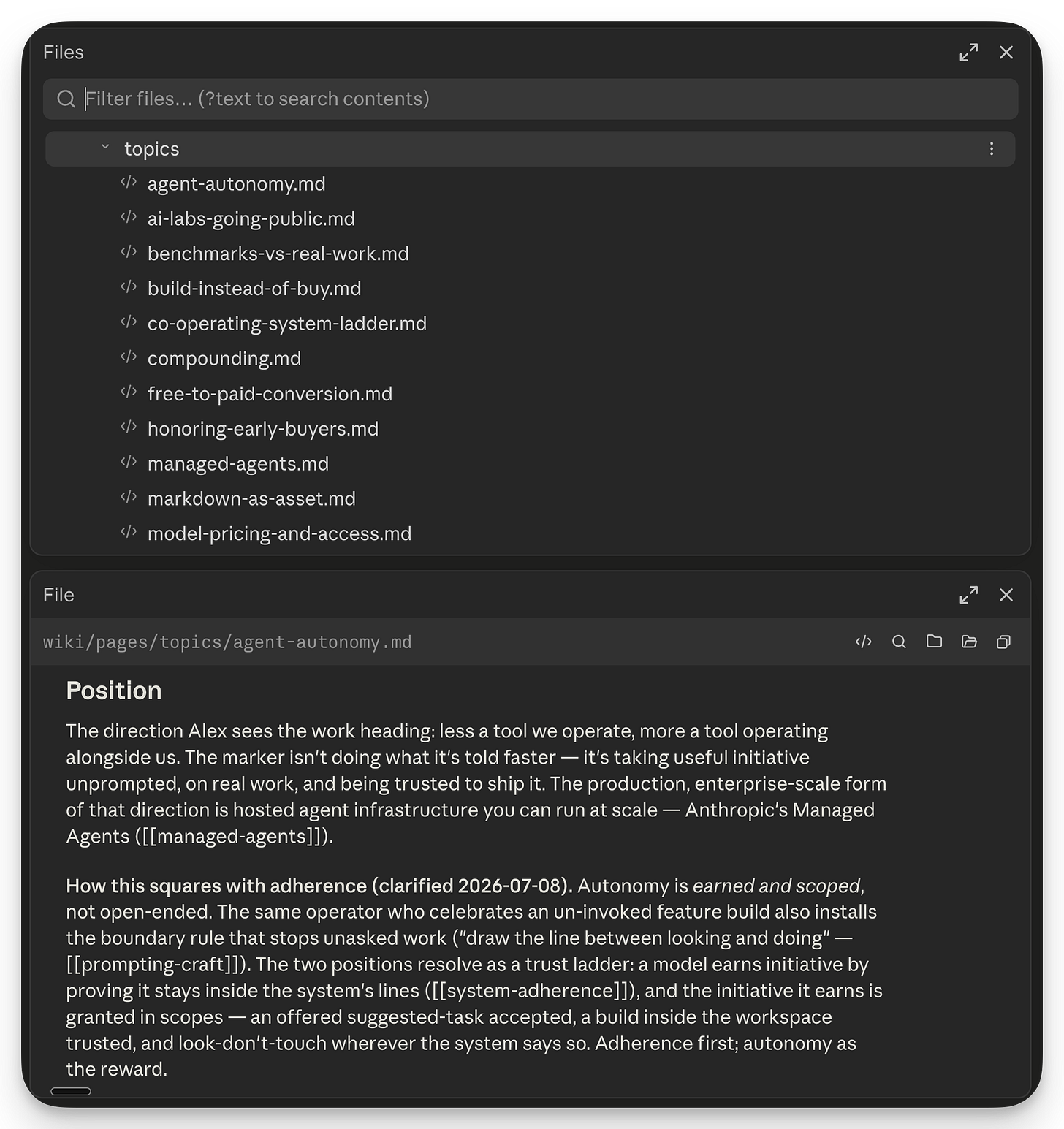1064x1129 pixels.
Task: Copy the file path with the copy icon
Action: [1004, 642]
